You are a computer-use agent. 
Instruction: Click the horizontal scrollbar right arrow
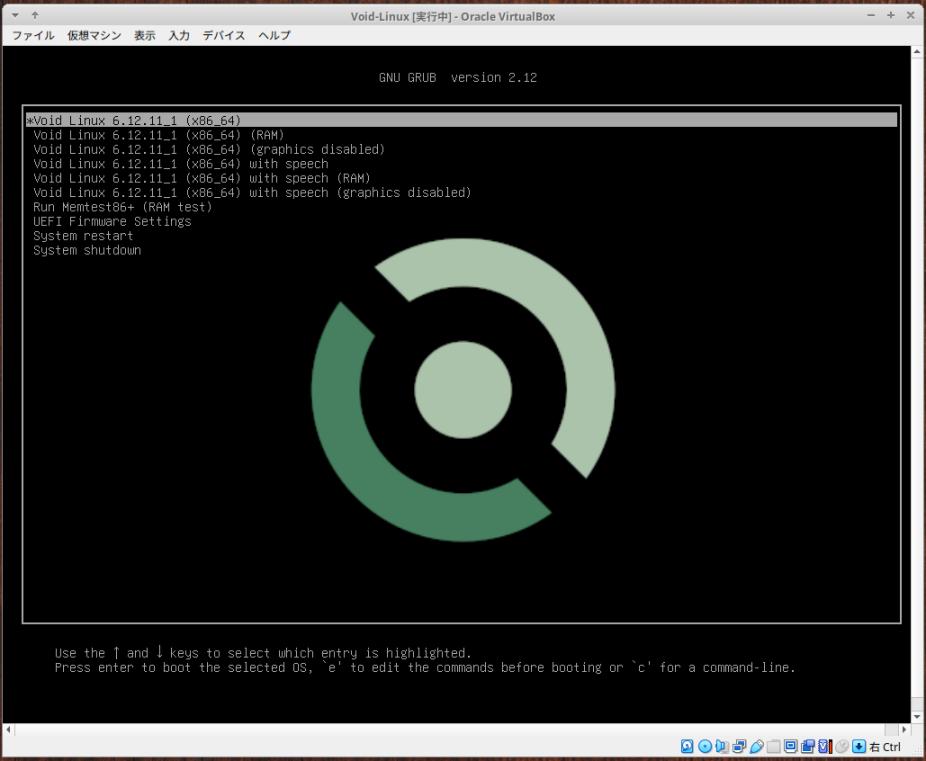[x=904, y=730]
